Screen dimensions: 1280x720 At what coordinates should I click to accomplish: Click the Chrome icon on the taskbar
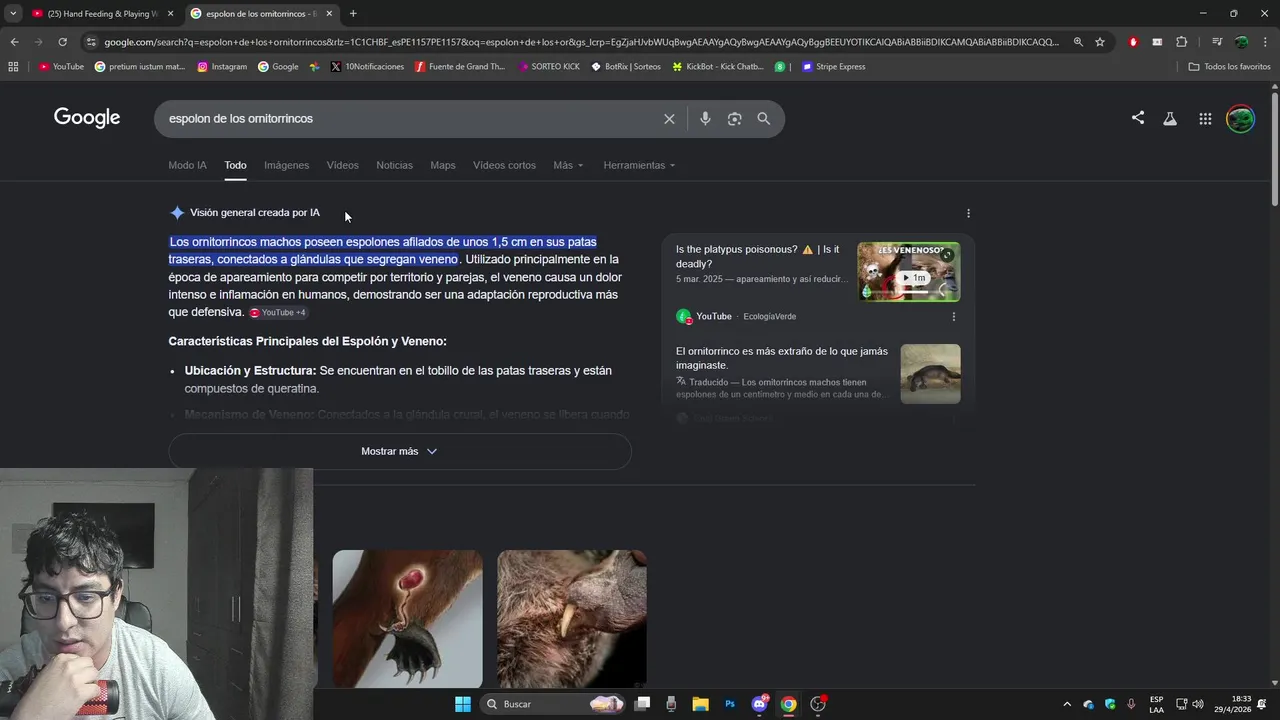click(788, 704)
